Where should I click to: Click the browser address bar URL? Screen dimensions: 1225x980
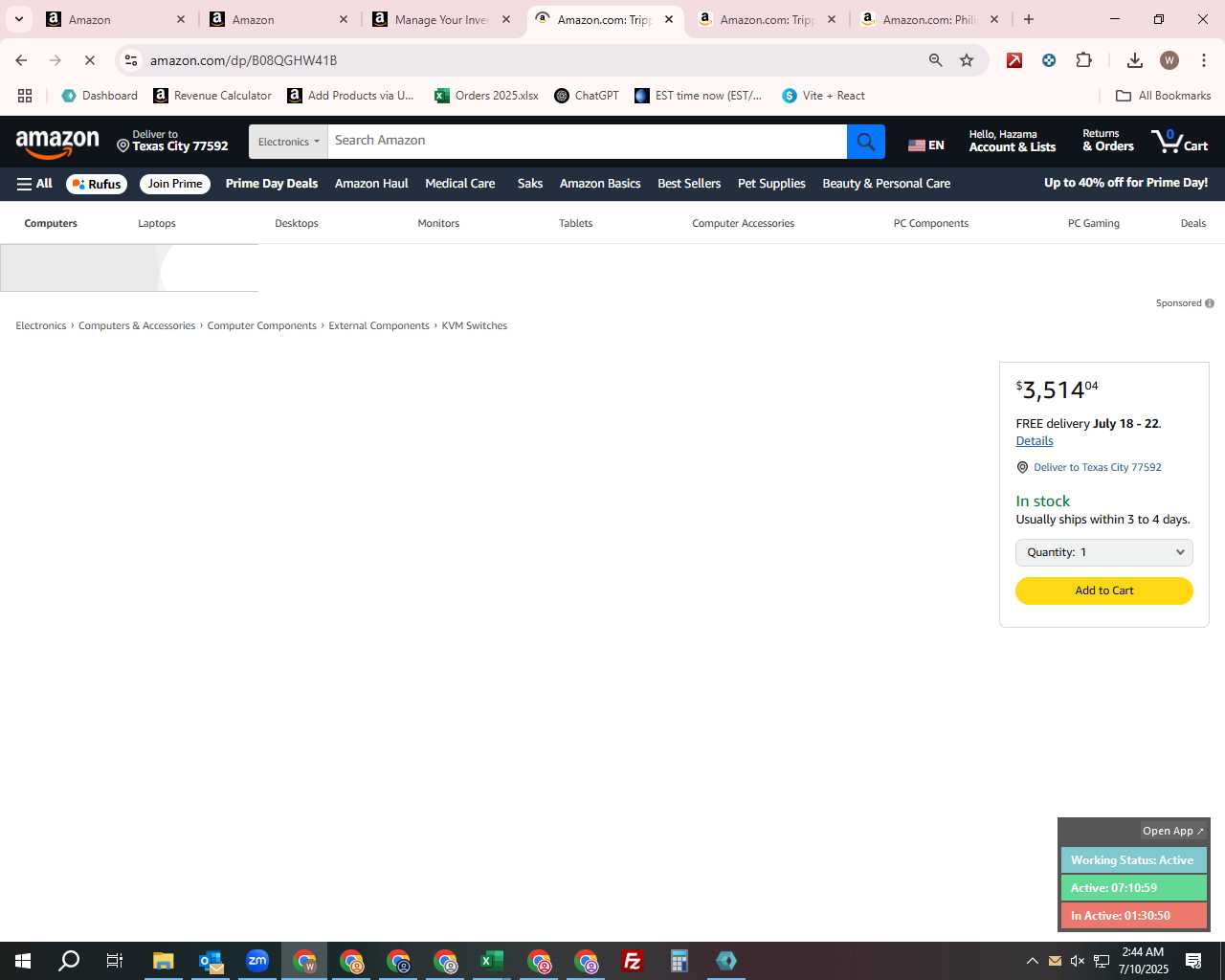(x=243, y=60)
